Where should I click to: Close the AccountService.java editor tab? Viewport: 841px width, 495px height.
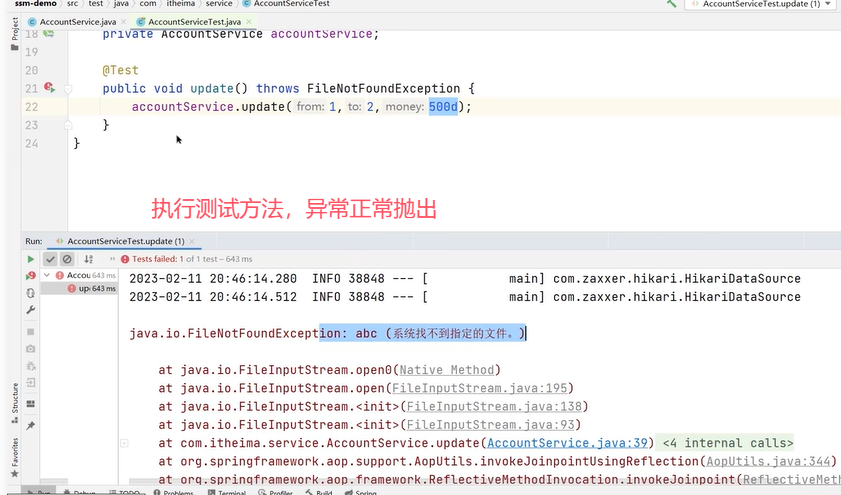coord(123,22)
